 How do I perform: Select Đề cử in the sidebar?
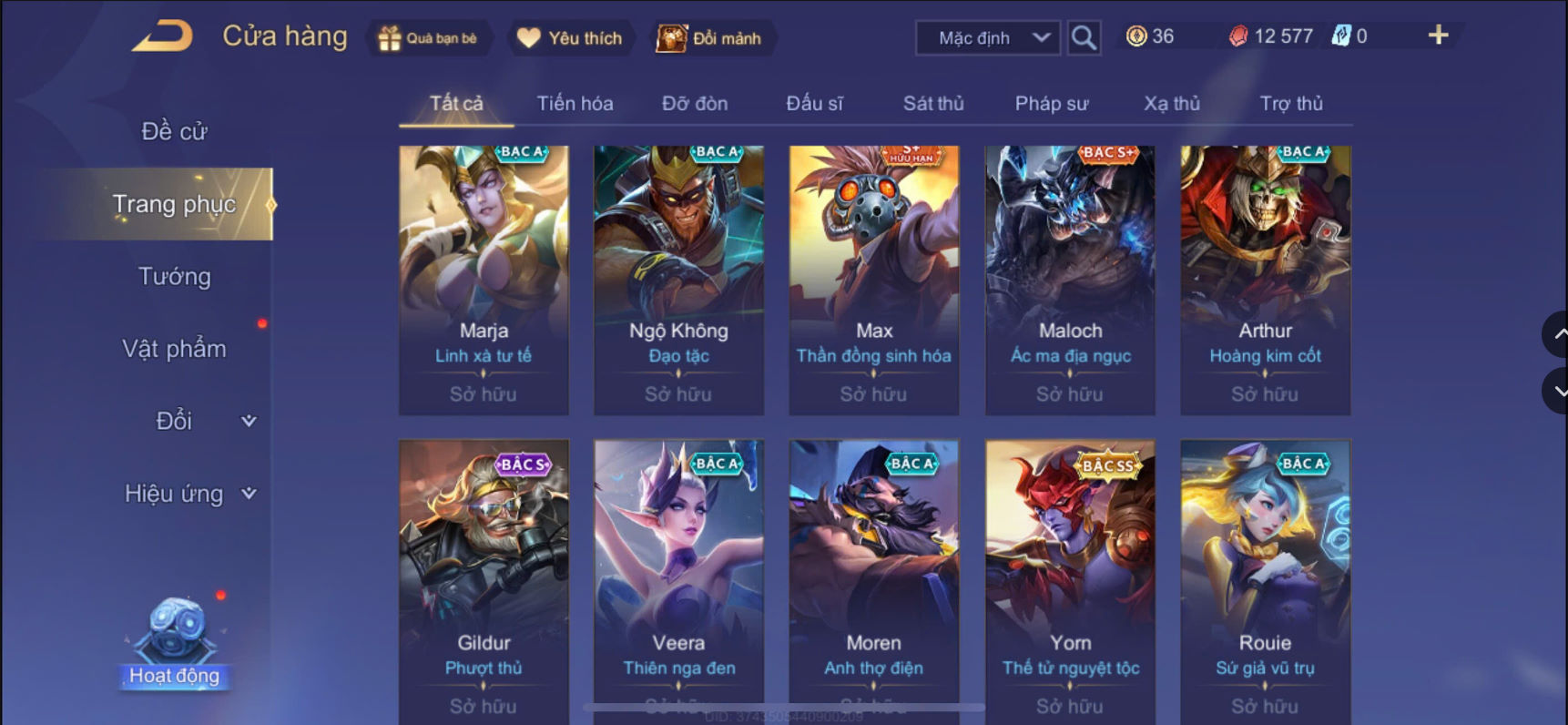point(174,131)
